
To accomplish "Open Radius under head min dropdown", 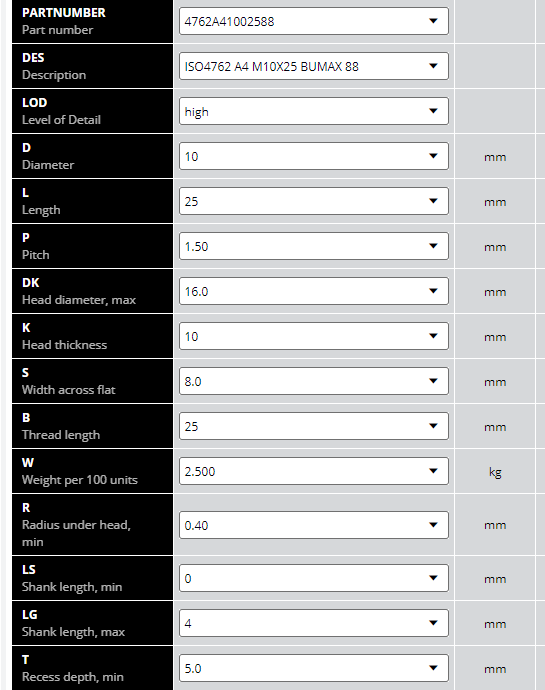I will point(313,525).
